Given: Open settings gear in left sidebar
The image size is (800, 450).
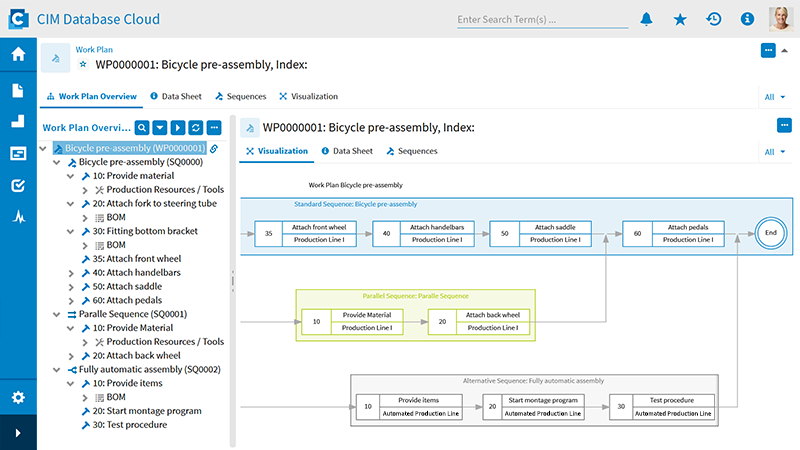Looking at the screenshot, I should 18,397.
